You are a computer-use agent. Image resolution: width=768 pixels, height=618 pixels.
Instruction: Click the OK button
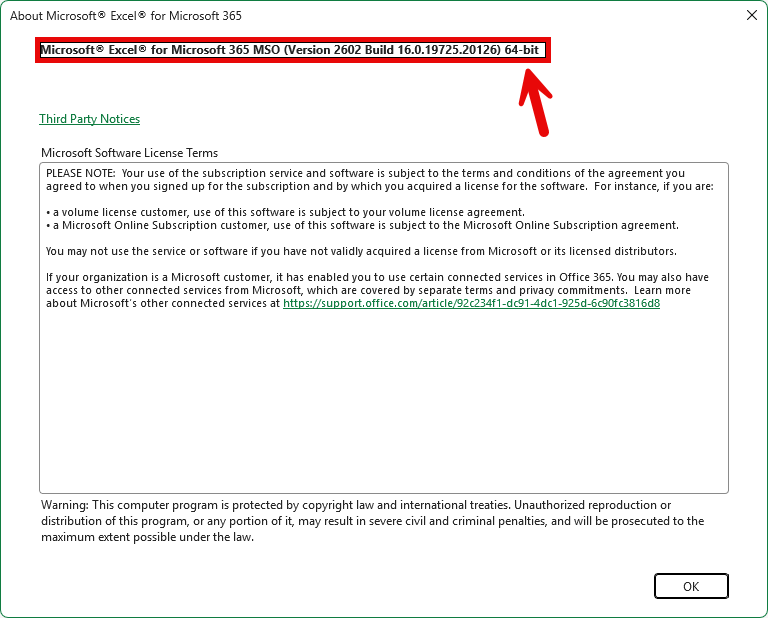(x=691, y=586)
